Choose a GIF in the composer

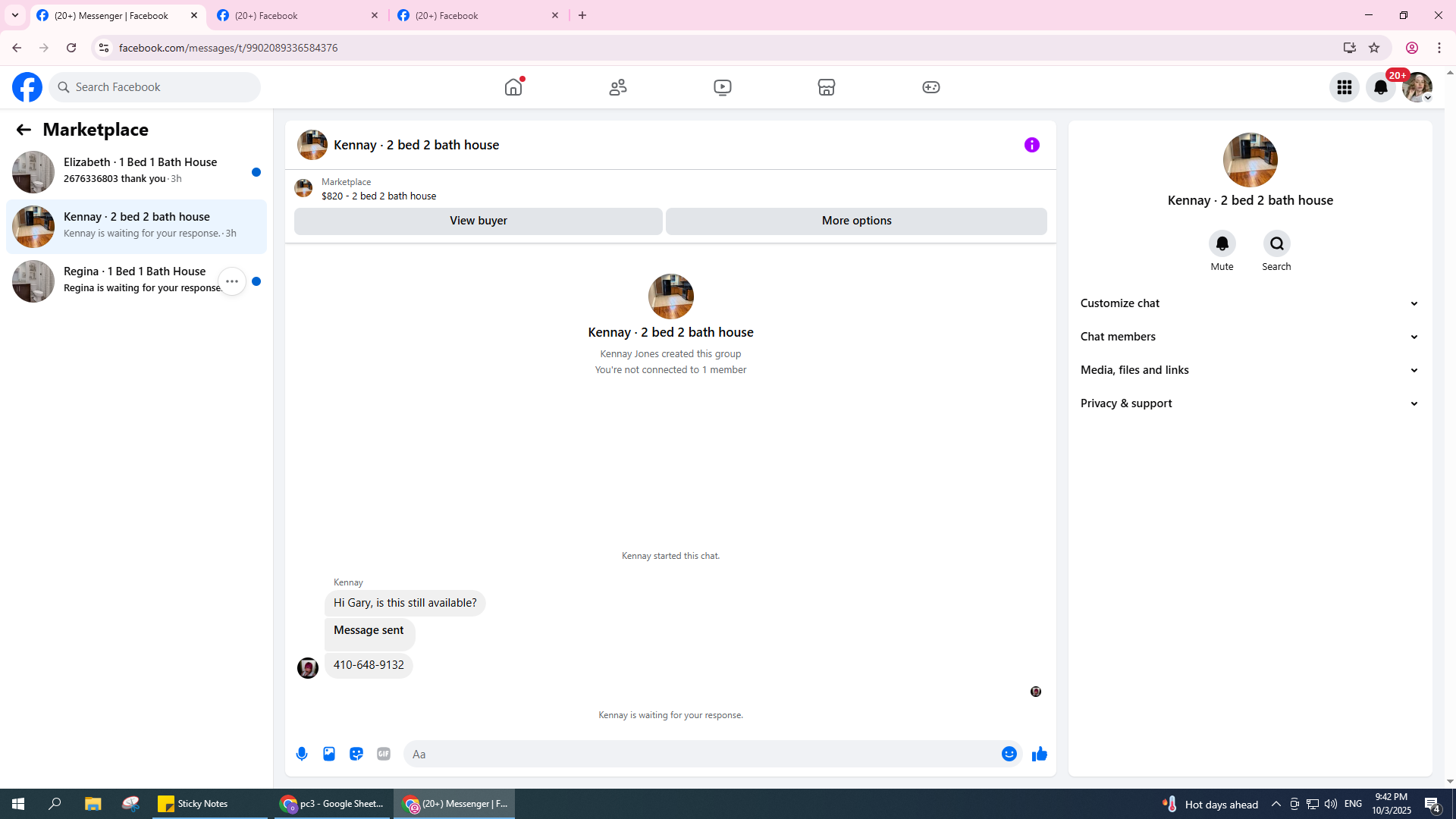pyautogui.click(x=384, y=754)
